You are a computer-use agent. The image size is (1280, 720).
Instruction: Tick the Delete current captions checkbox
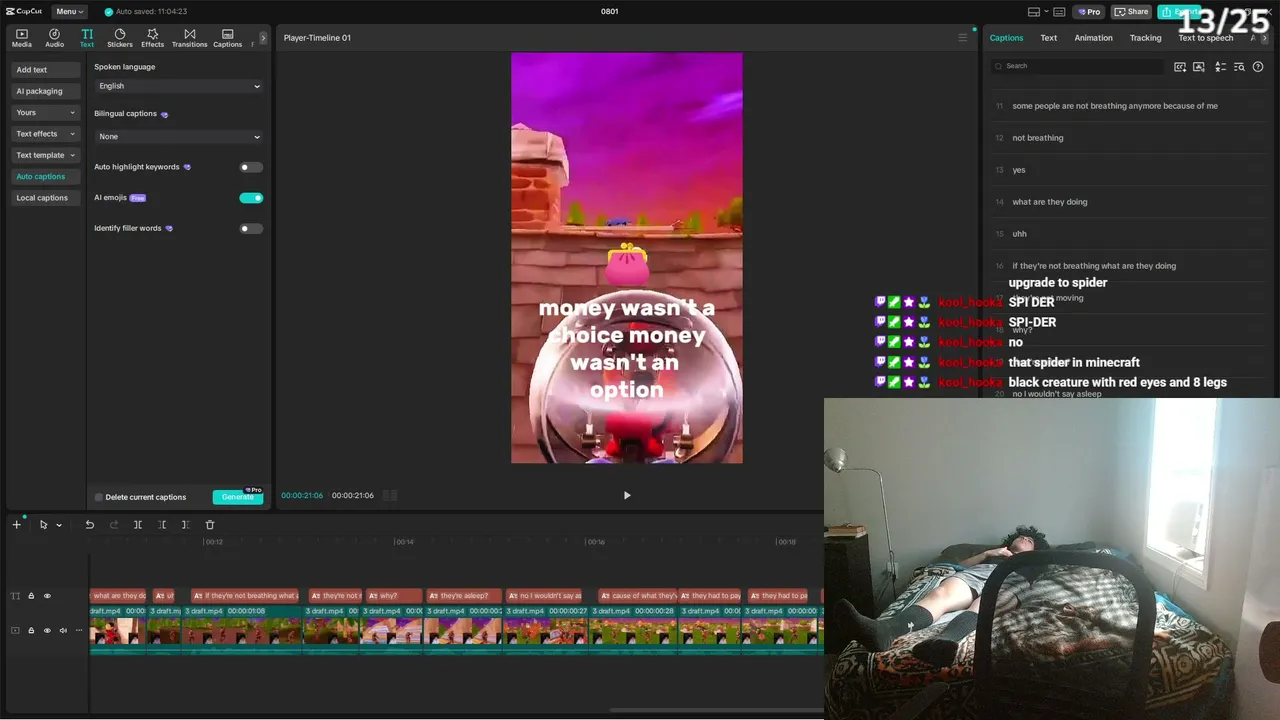(99, 497)
